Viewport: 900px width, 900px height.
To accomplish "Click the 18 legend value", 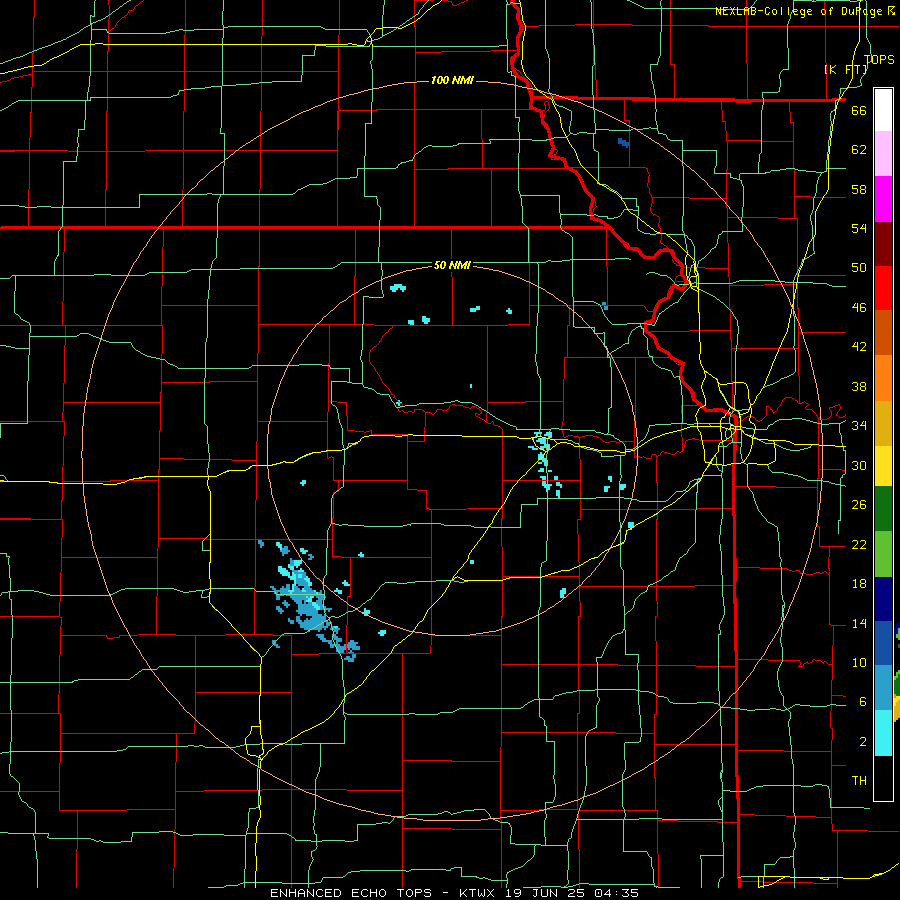I will 859,584.
